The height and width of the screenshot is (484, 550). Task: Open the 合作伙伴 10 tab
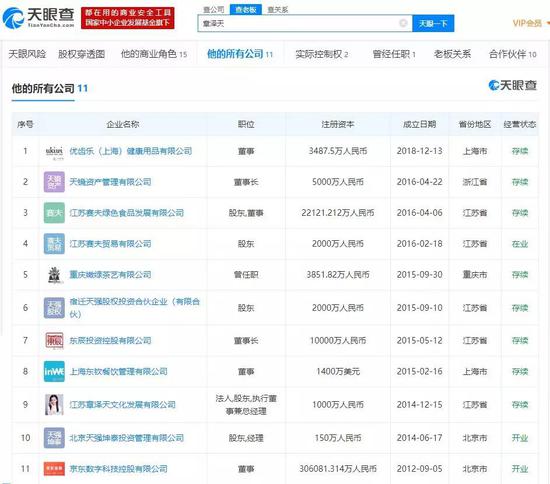pyautogui.click(x=513, y=54)
